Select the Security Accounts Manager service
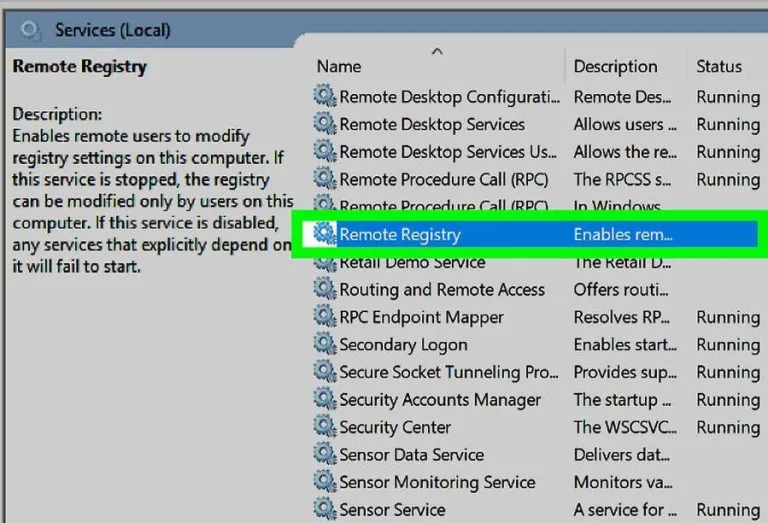 (440, 400)
